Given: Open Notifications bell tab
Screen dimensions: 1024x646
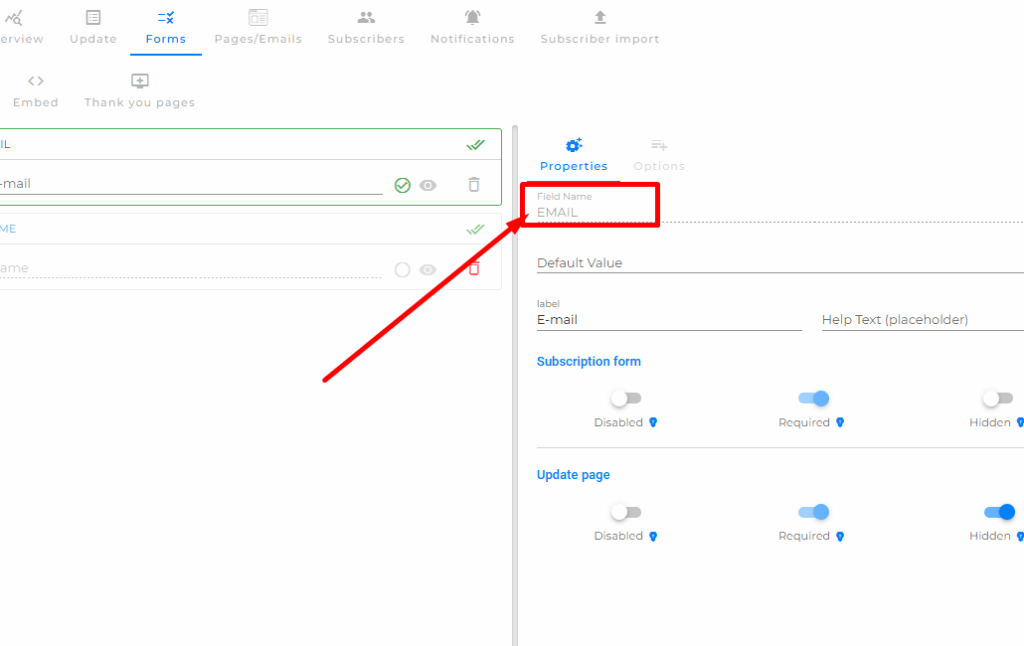Looking at the screenshot, I should coord(472,27).
